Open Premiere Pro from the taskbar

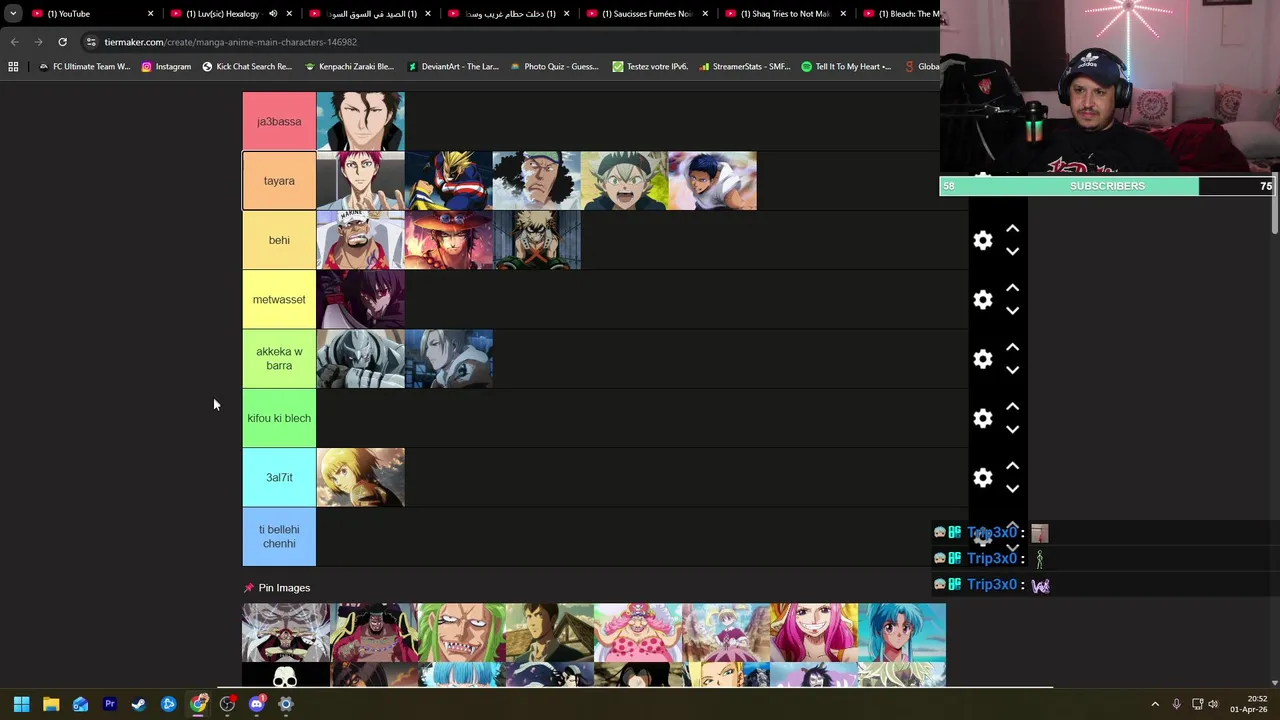click(110, 704)
